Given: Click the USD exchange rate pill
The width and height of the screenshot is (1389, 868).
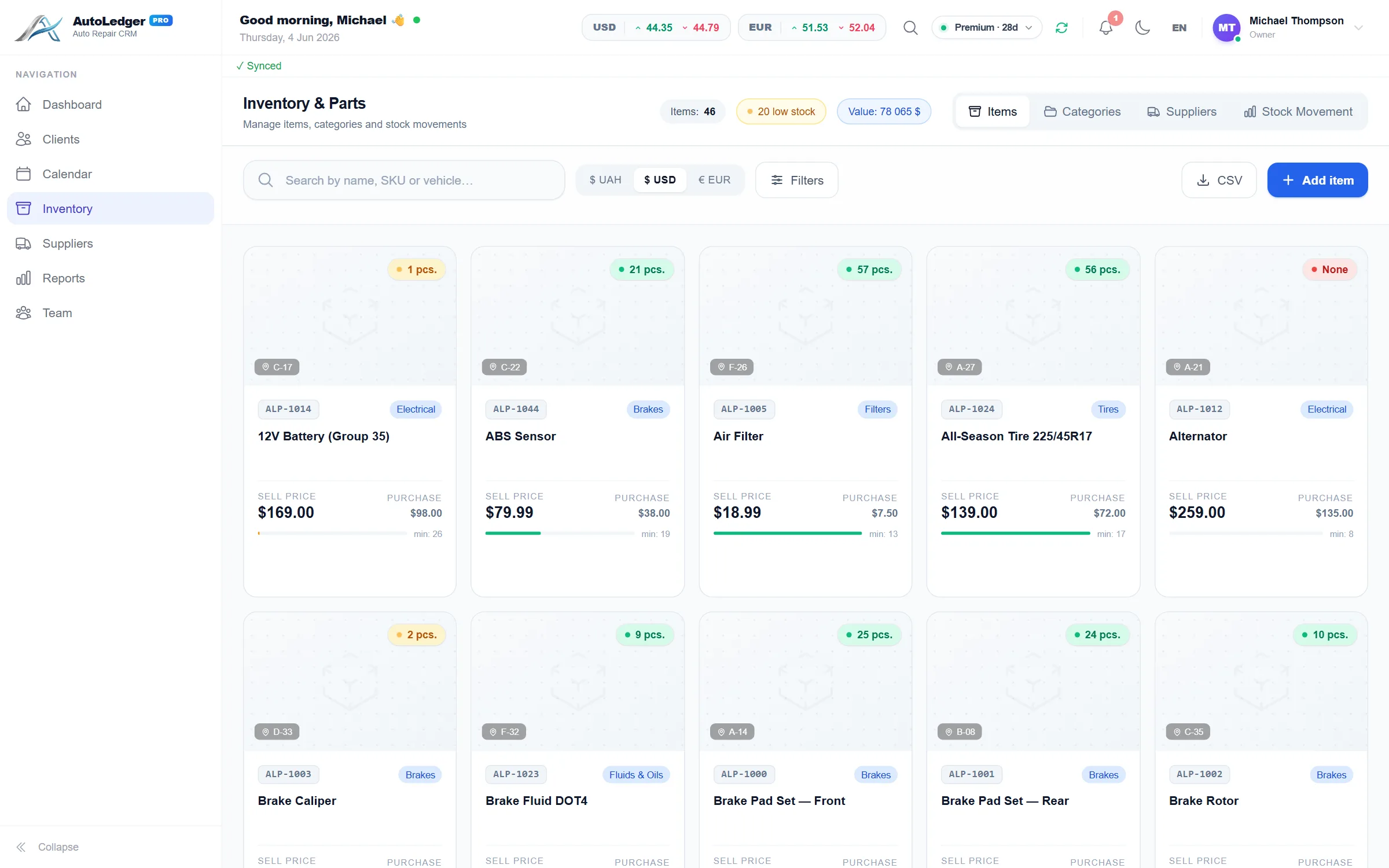Looking at the screenshot, I should point(656,28).
